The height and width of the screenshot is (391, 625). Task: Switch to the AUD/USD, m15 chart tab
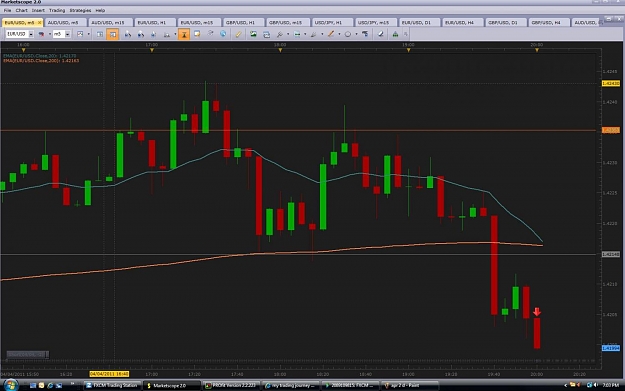point(109,23)
